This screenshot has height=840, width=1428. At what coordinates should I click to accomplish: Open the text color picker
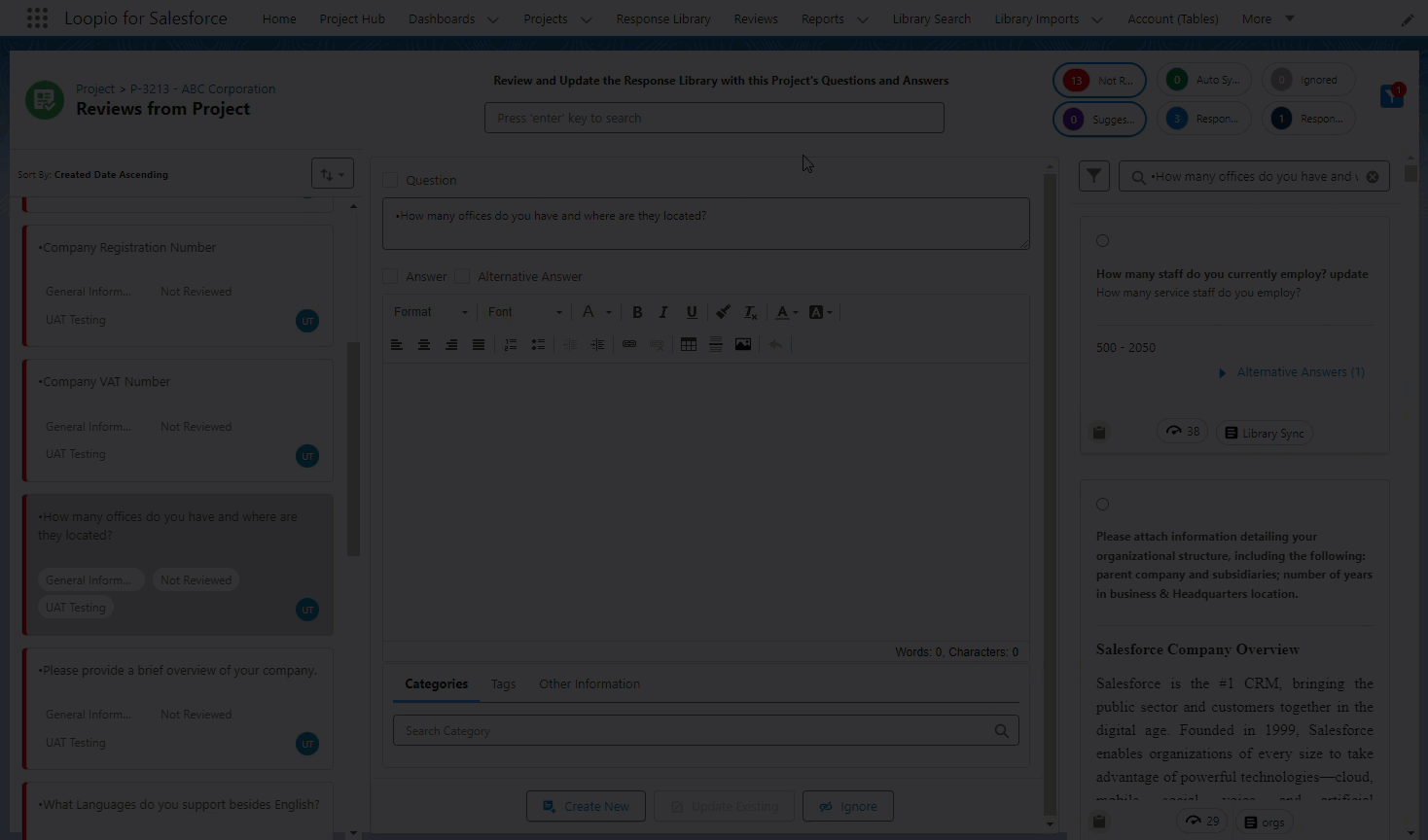coord(787,312)
